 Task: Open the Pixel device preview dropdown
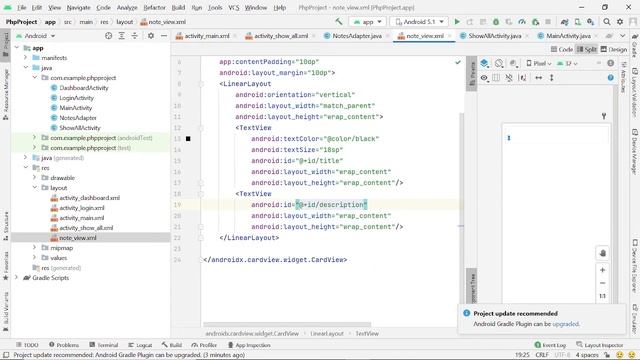[x=539, y=63]
